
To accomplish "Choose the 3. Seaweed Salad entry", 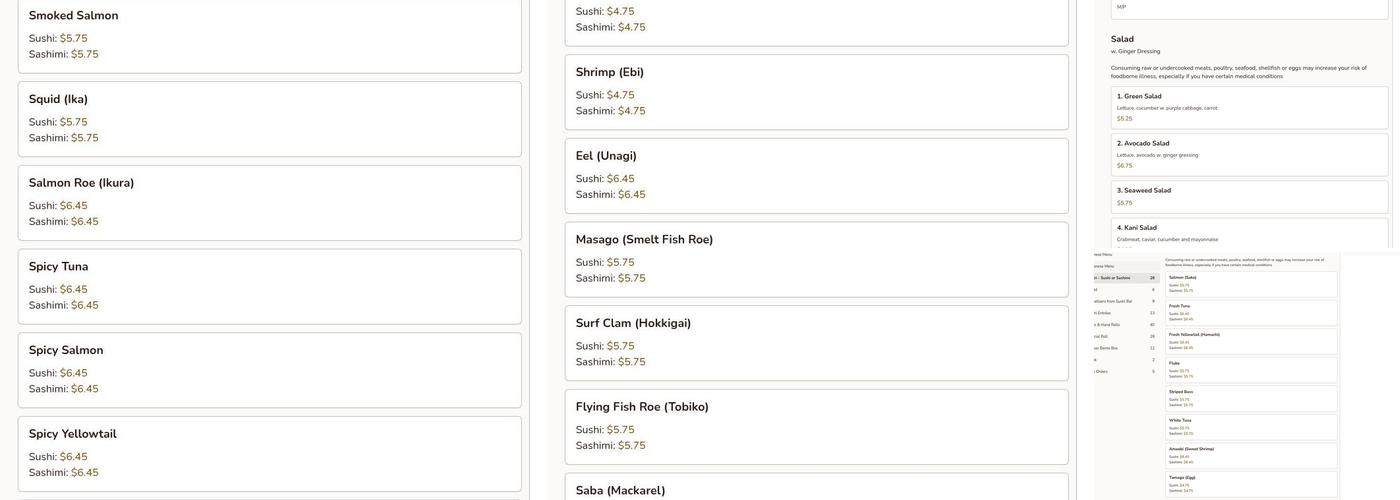I will click(x=1249, y=196).
